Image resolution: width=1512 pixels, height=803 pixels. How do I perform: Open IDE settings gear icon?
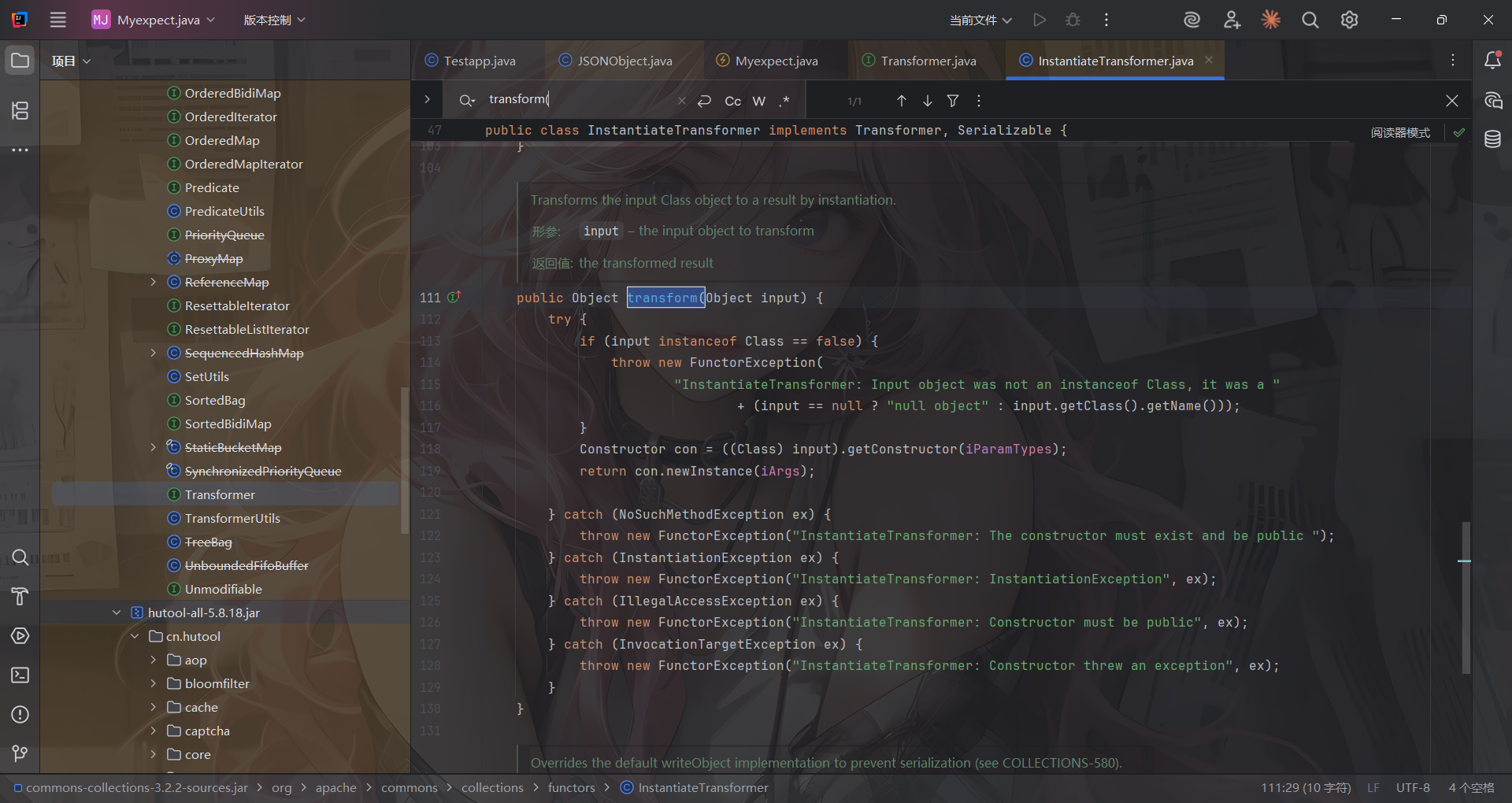tap(1349, 20)
